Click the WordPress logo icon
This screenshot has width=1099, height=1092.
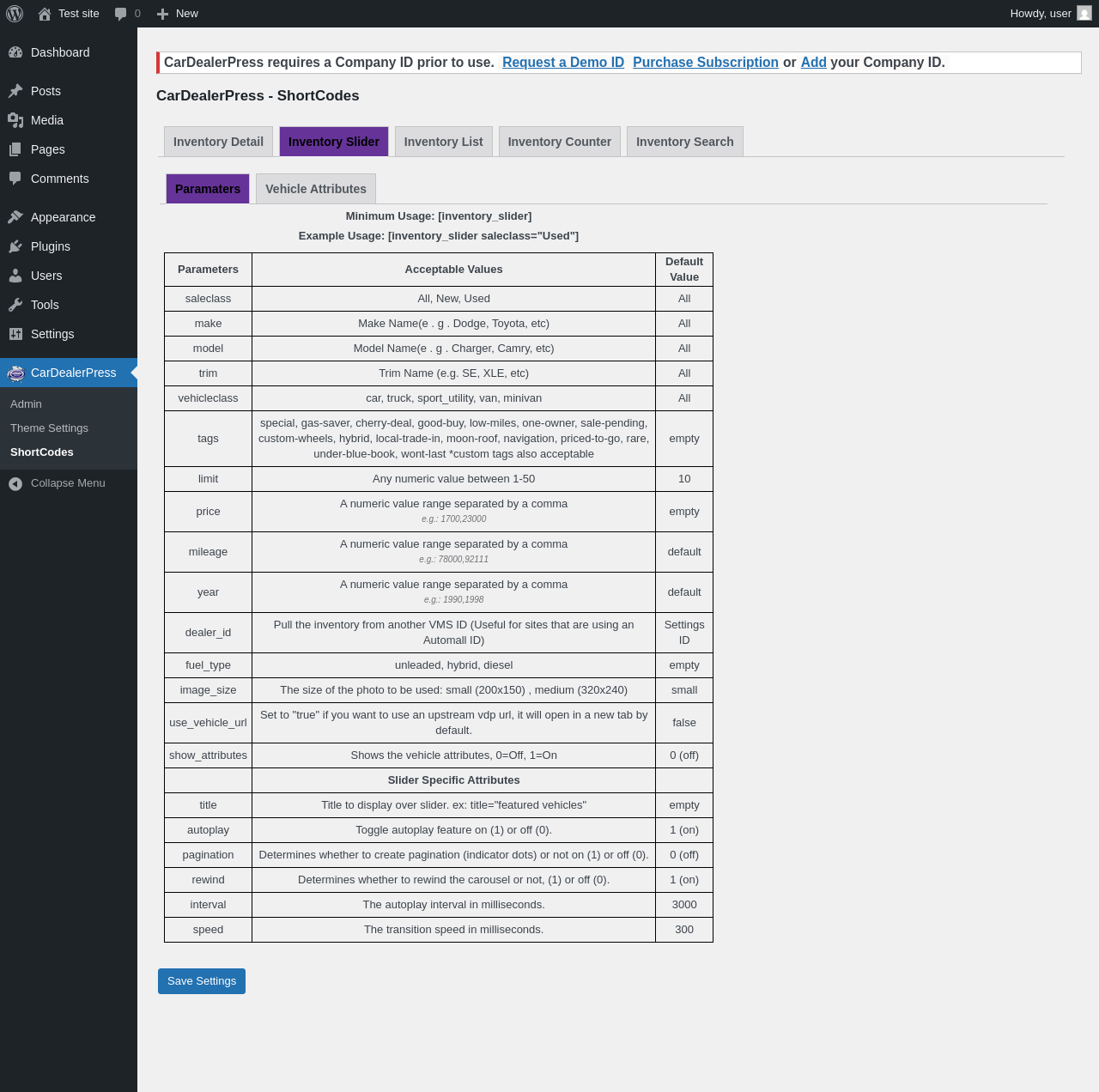pyautogui.click(x=15, y=14)
